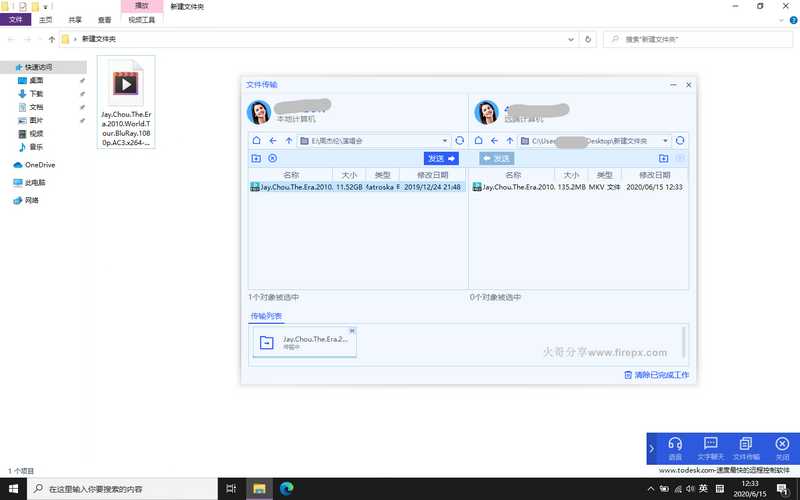Switch to the 共享 ribbon tab
Screen dimensions: 800x500
pyautogui.click(x=75, y=19)
